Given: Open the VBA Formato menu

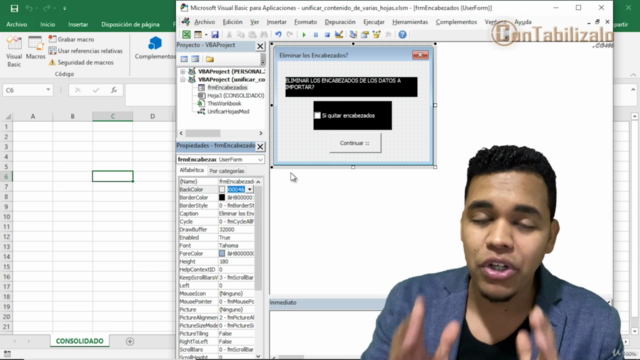Looking at the screenshot, I should coord(305,22).
